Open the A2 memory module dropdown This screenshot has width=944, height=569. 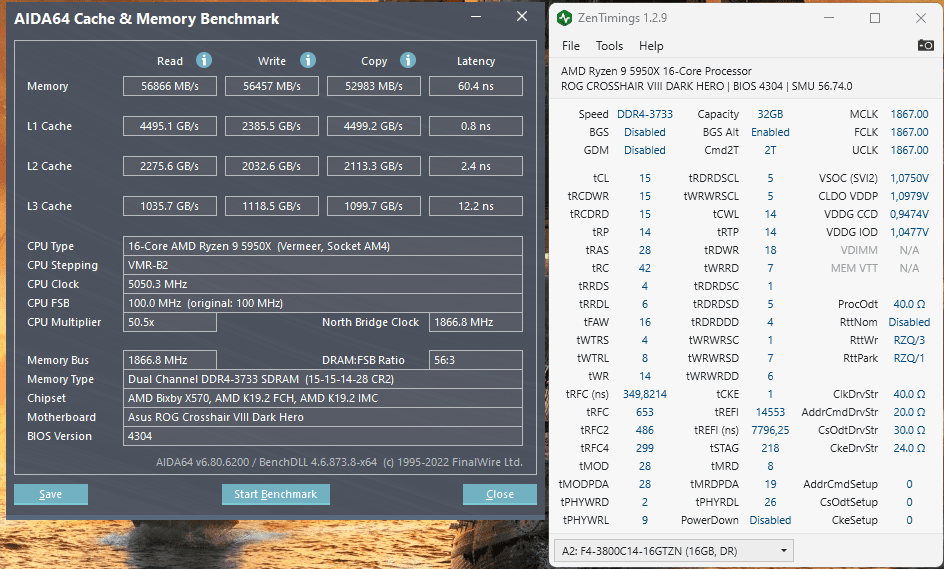click(673, 551)
